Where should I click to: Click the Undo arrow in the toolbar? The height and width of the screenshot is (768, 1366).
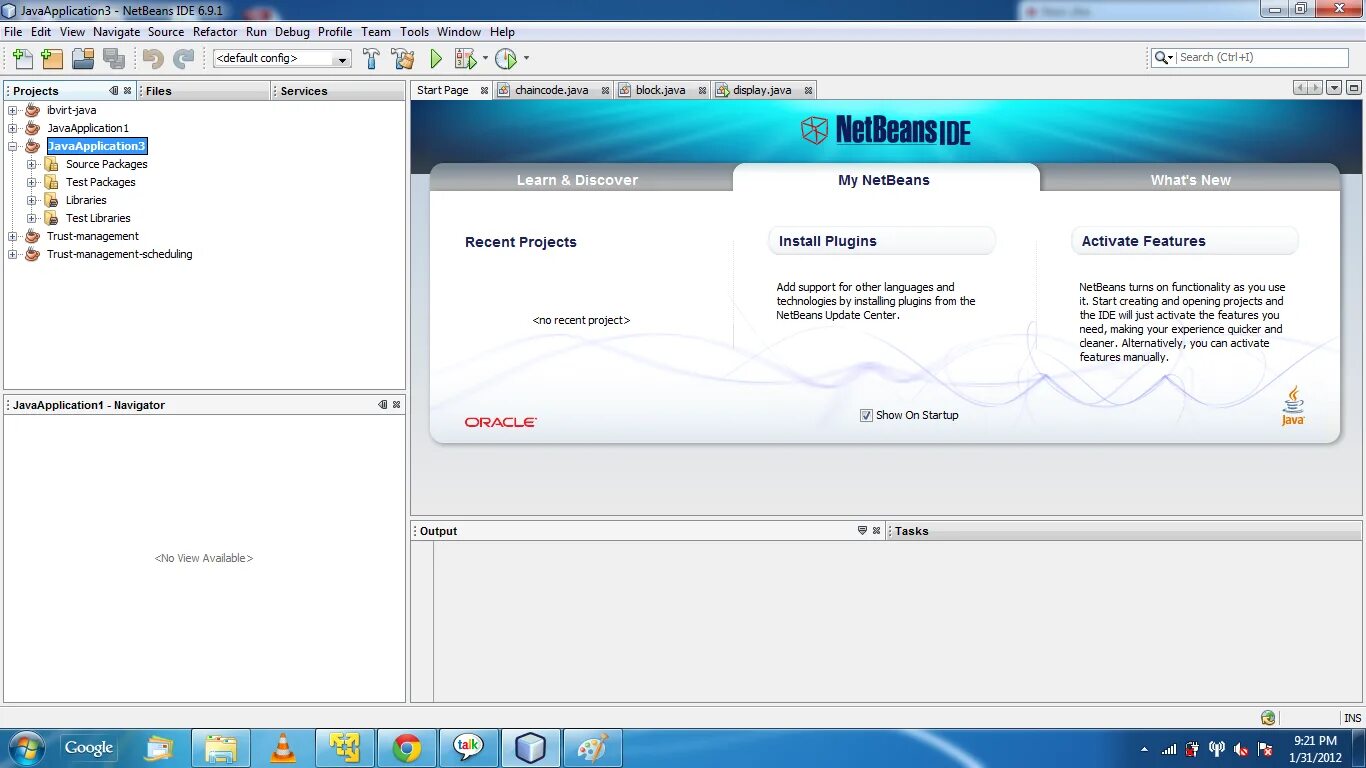pyautogui.click(x=152, y=58)
